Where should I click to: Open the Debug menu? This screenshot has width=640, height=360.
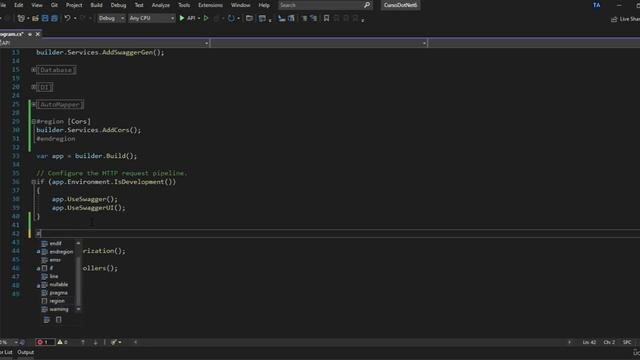pyautogui.click(x=118, y=5)
